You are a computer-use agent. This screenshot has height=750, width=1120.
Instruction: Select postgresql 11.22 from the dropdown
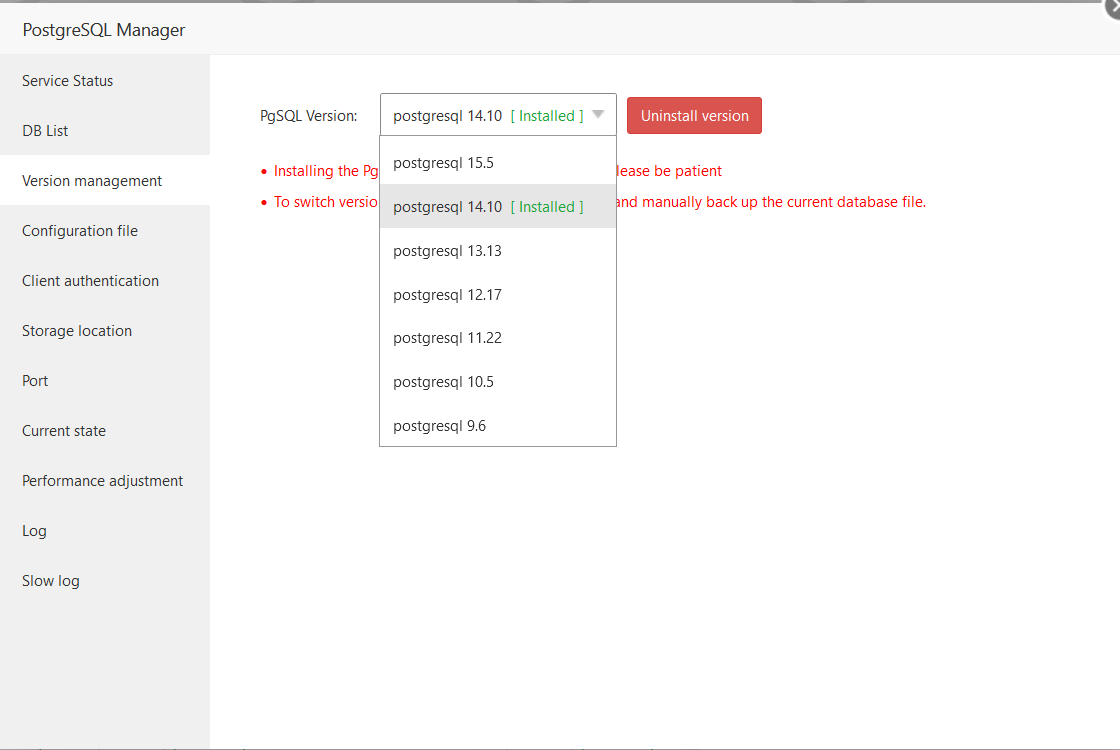coord(498,338)
